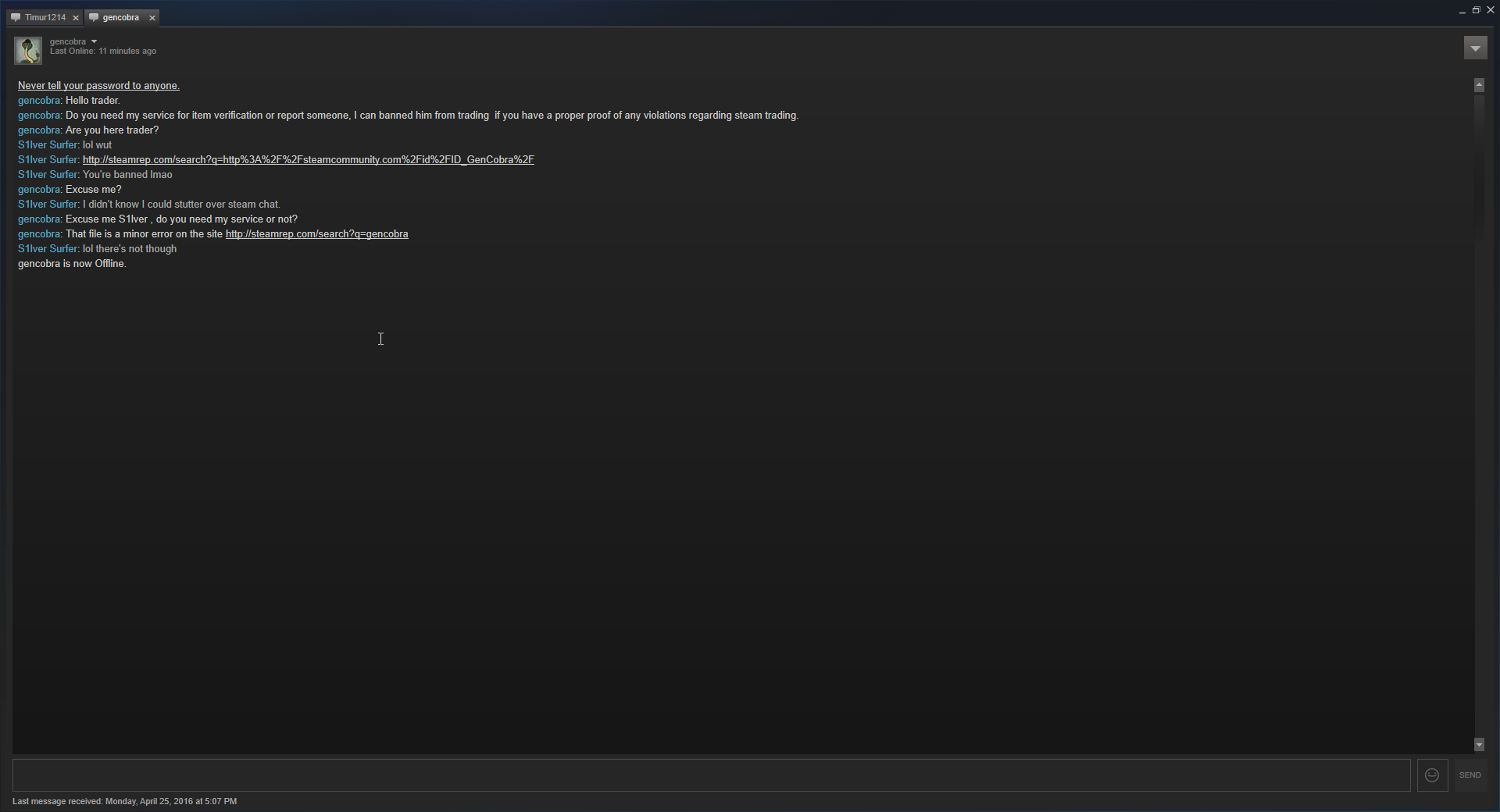Restore down the chat window

[1476, 10]
